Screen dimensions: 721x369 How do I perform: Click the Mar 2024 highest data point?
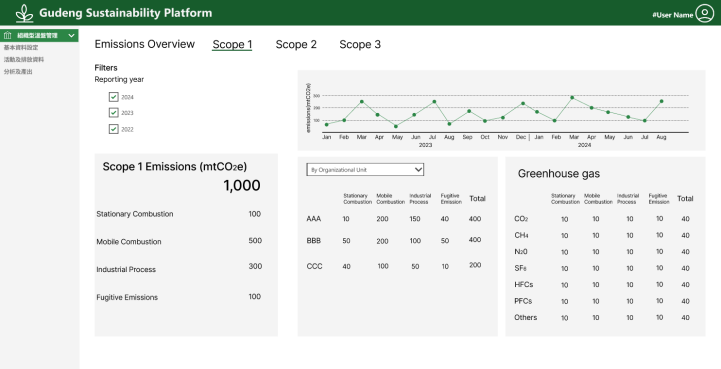572,98
